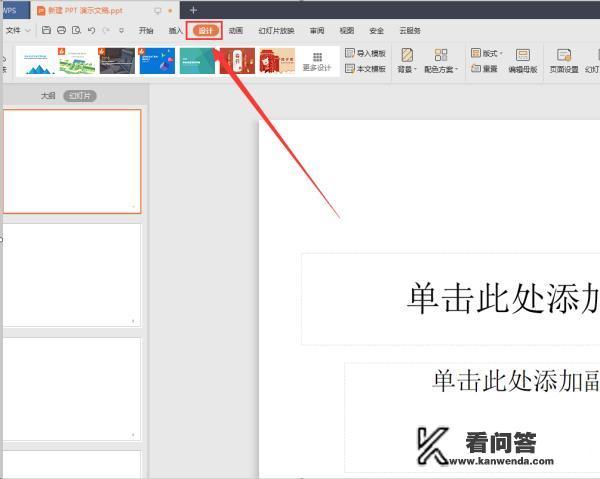Select the 新建 PPT 演示文稿.ppt document tab

(x=104, y=10)
